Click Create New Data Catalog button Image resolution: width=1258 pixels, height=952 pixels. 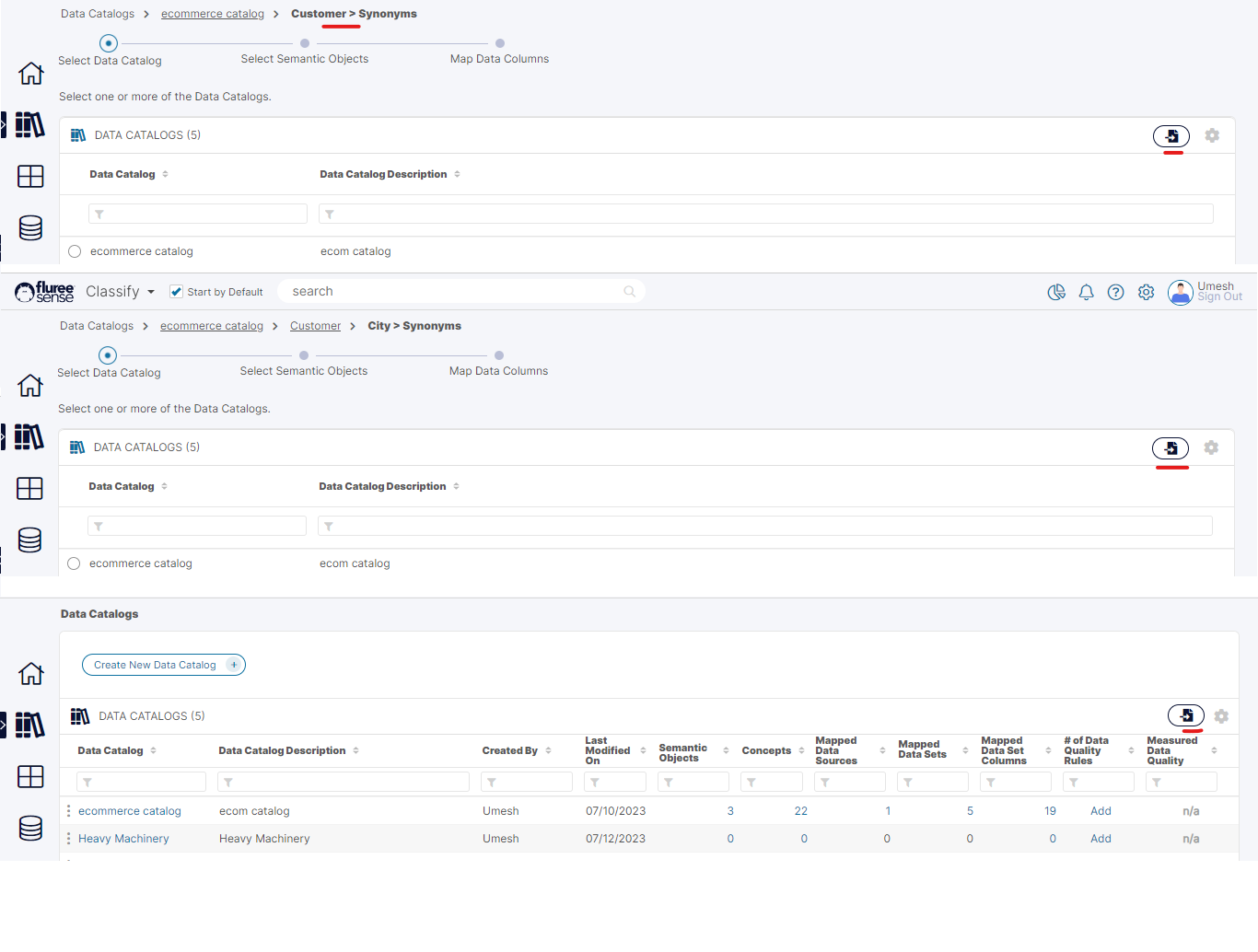[x=163, y=665]
